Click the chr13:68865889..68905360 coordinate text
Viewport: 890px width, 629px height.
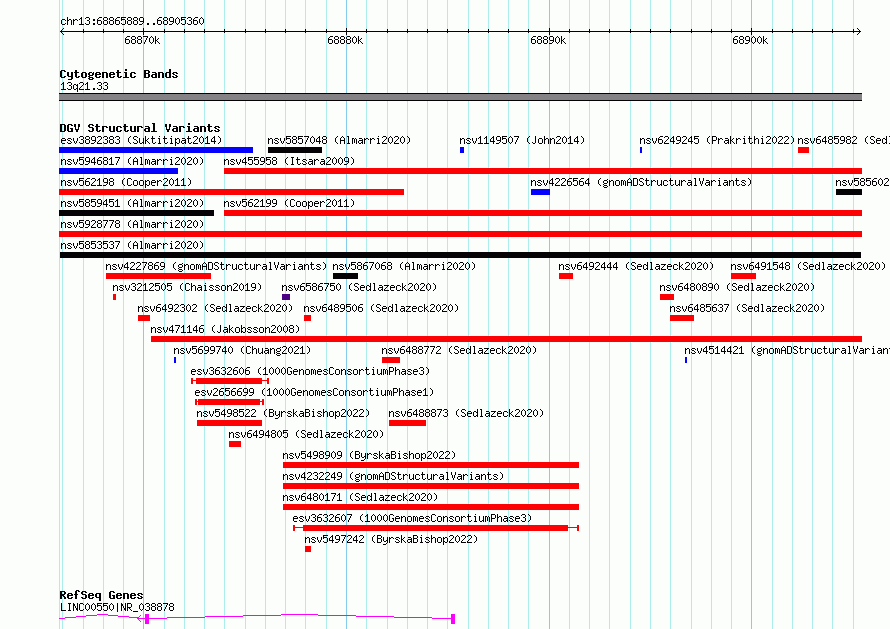[x=132, y=21]
